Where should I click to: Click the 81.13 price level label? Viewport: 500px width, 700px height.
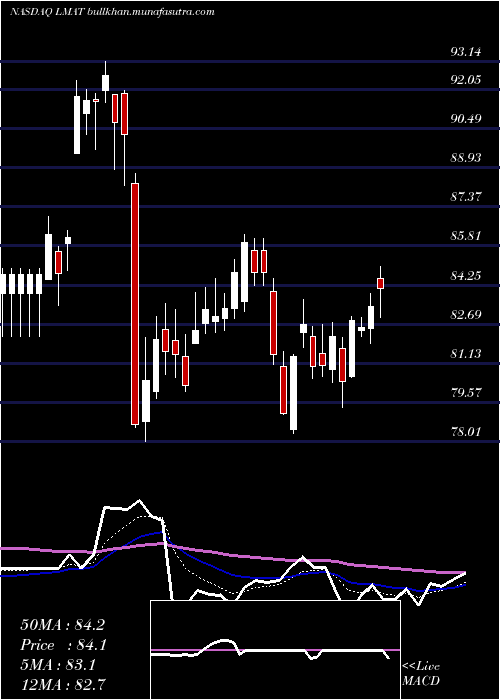pos(466,354)
